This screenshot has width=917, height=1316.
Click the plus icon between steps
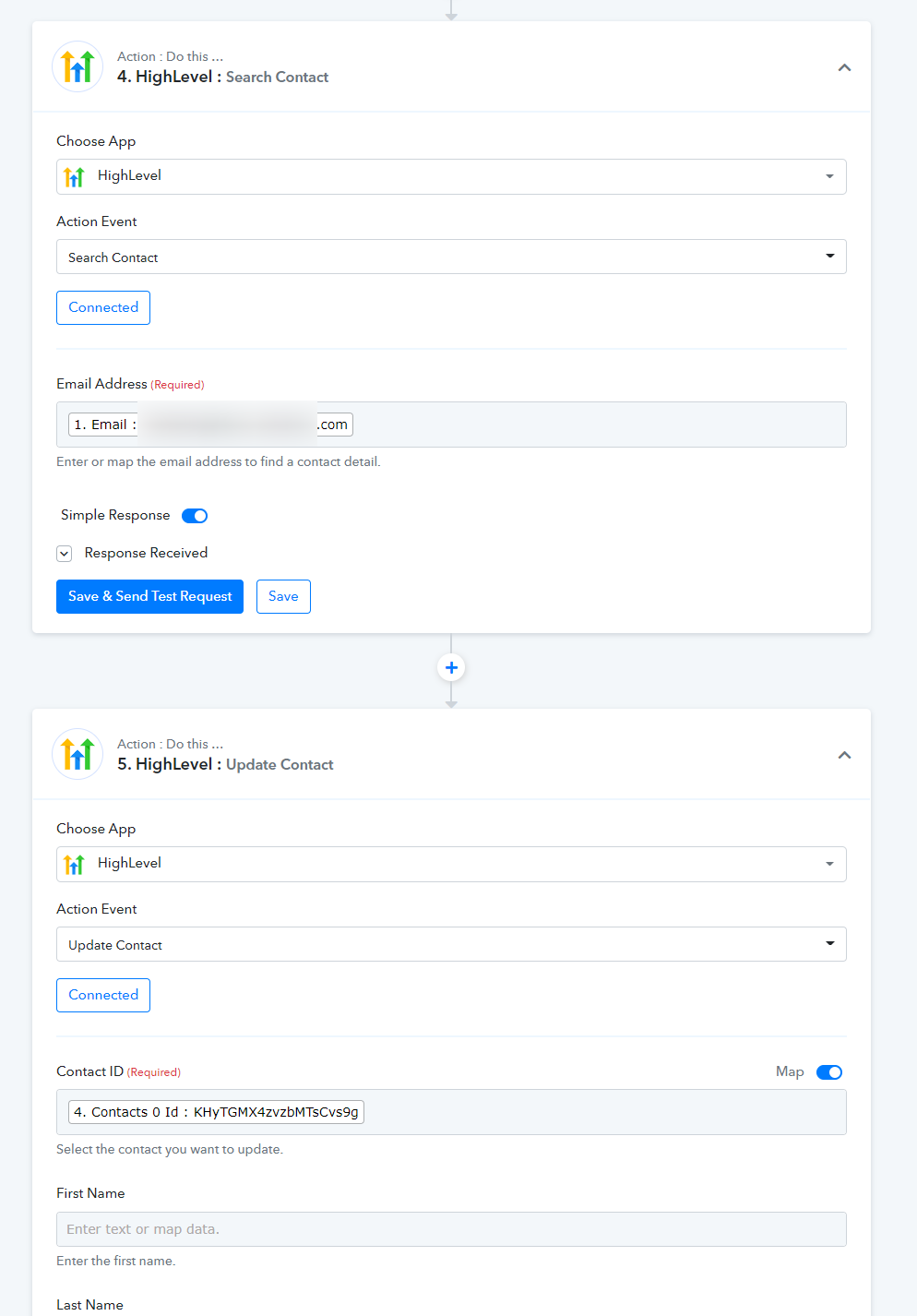(x=451, y=667)
